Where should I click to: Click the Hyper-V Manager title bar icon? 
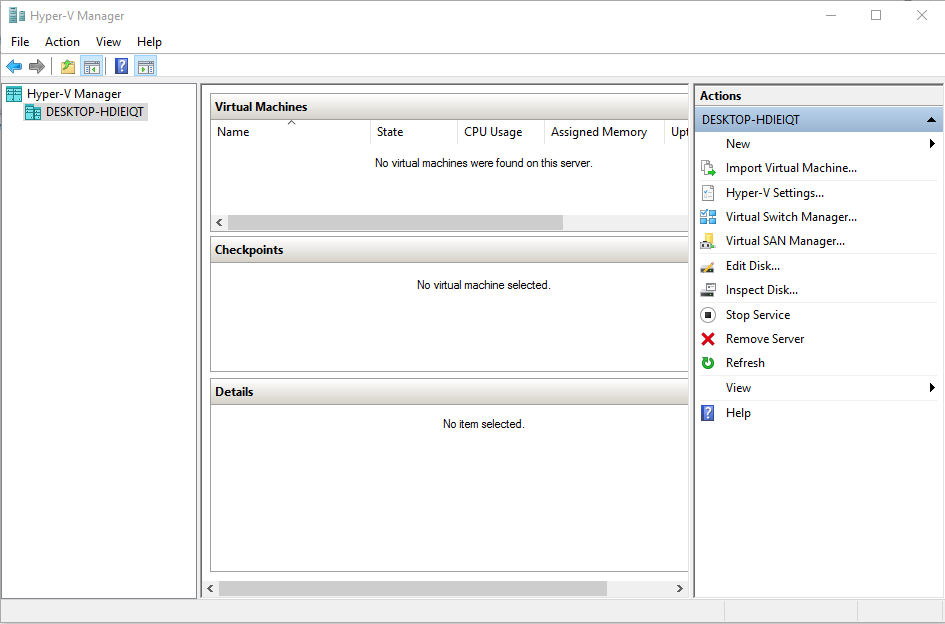pos(16,16)
